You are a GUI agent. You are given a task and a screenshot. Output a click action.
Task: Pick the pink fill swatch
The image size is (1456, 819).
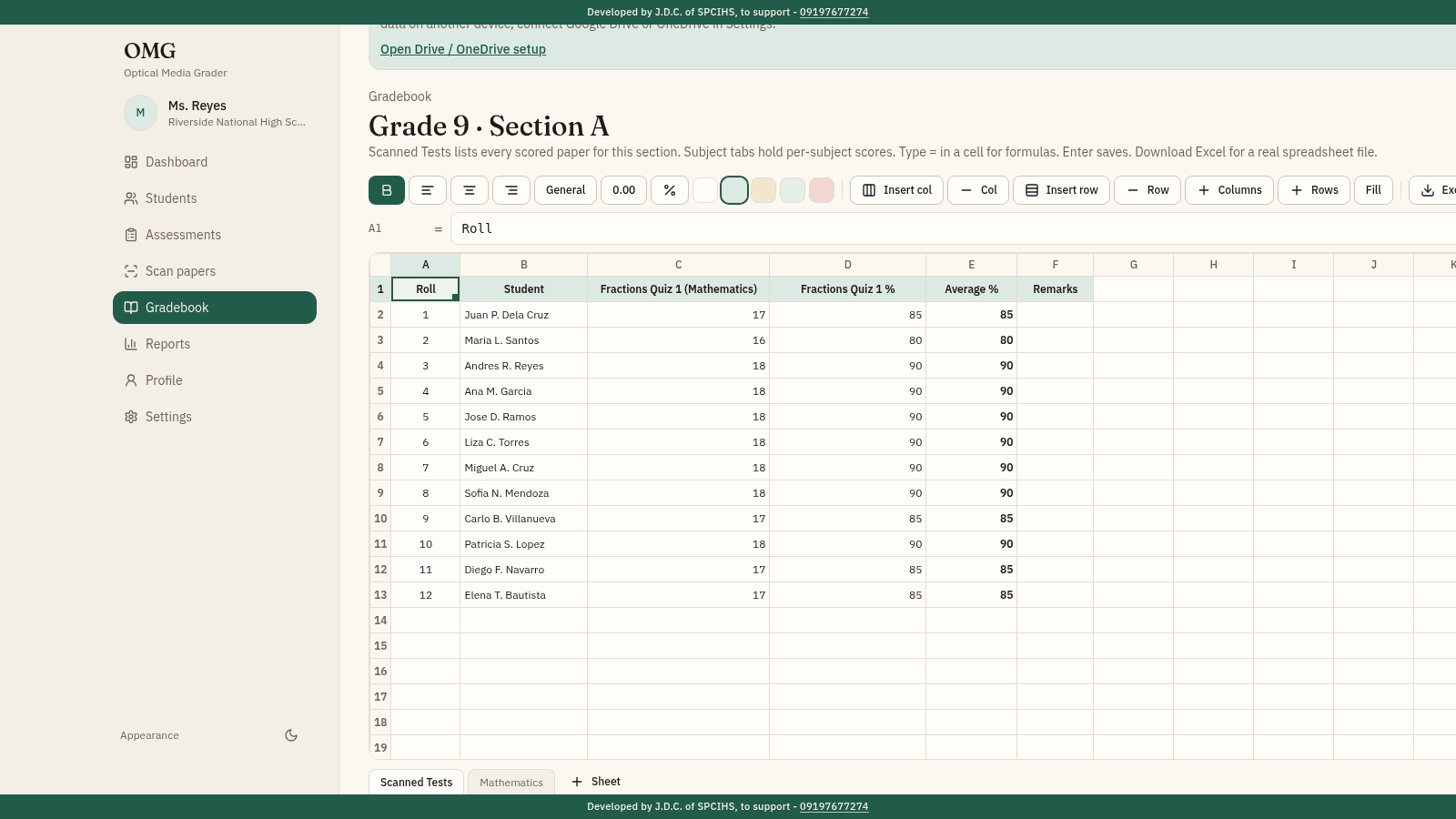(822, 190)
